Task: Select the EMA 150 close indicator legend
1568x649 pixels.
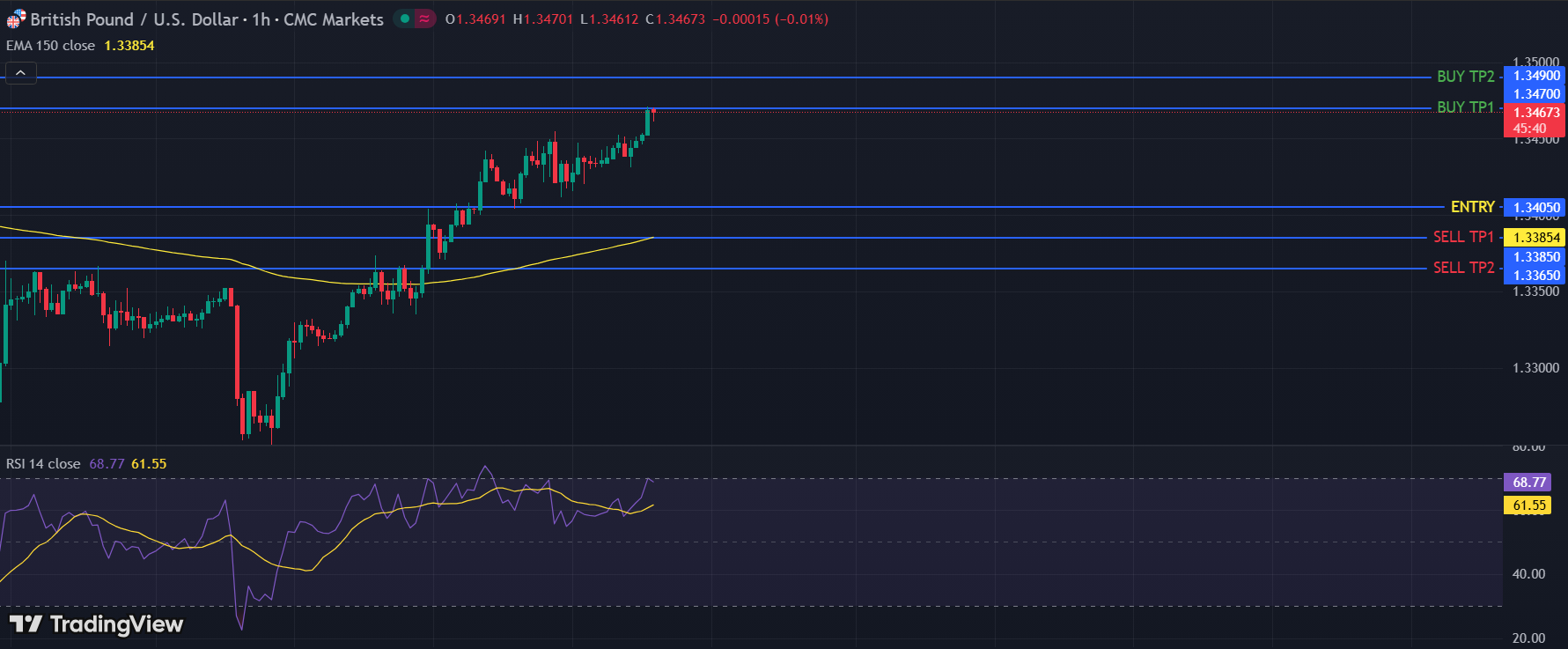Action: coord(51,46)
